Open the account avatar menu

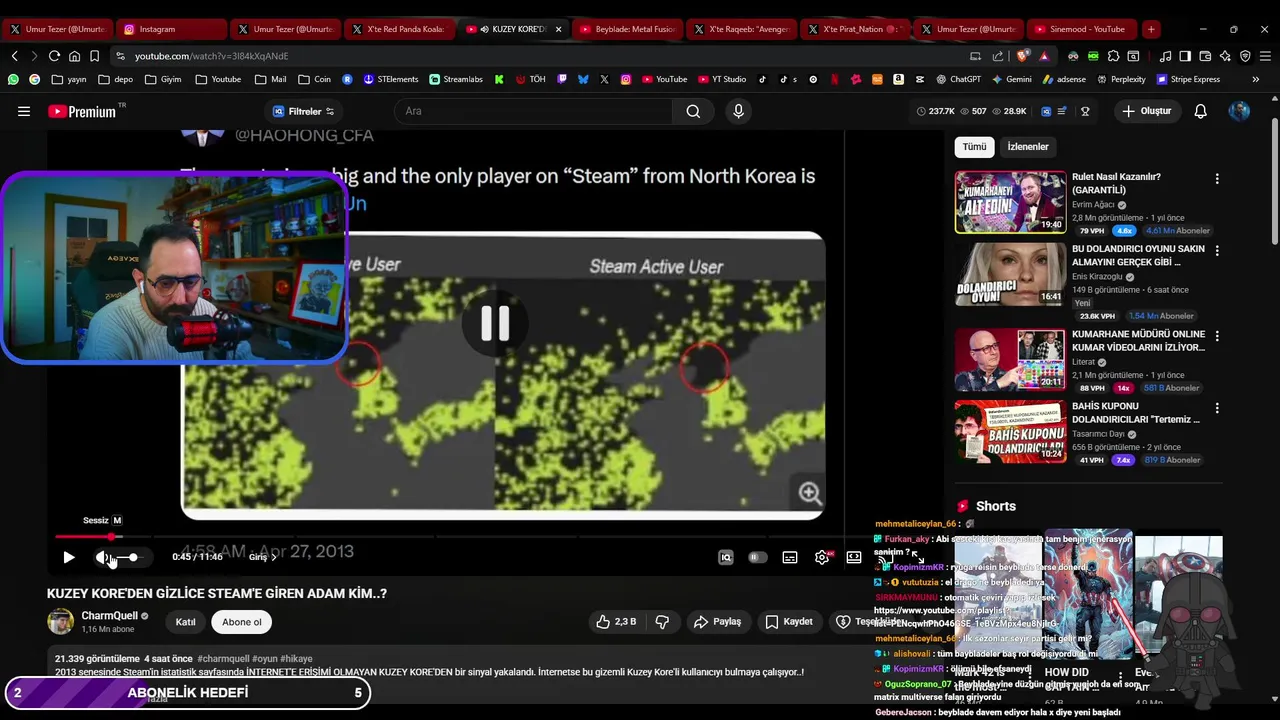[x=1239, y=111]
